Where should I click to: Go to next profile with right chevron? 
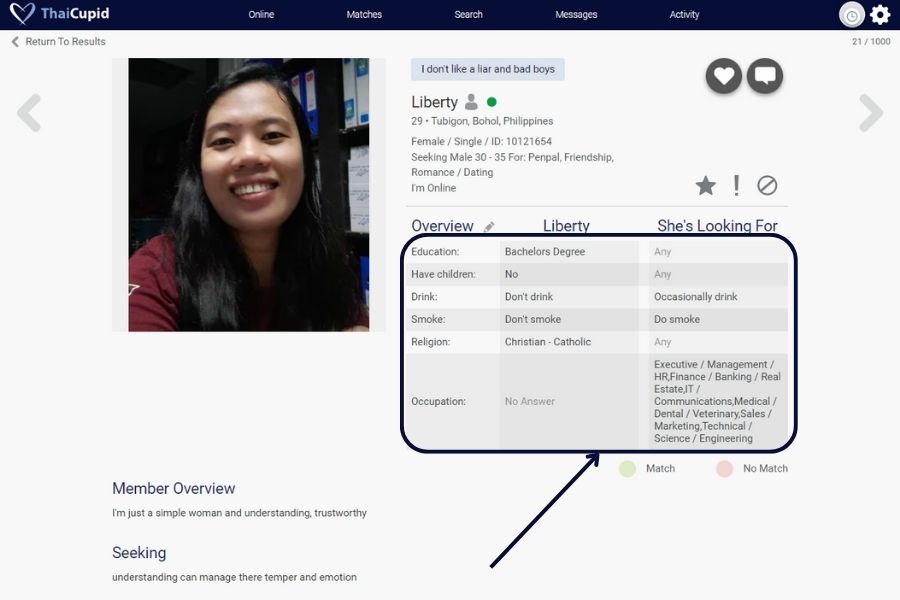tap(871, 113)
